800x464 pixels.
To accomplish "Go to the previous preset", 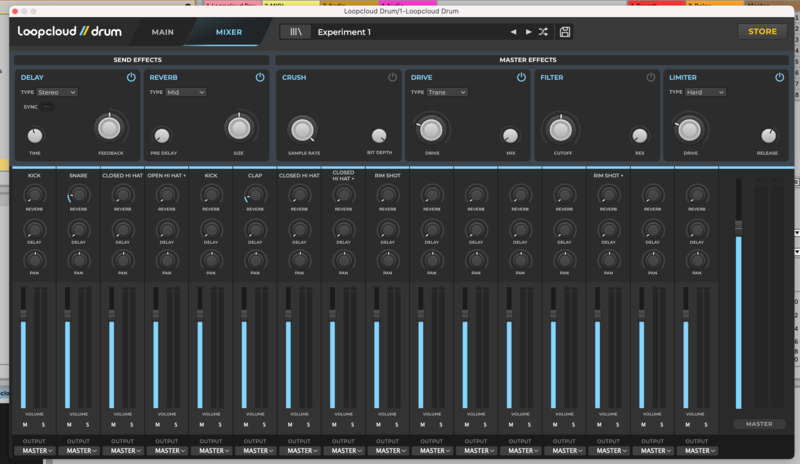I will 513,32.
